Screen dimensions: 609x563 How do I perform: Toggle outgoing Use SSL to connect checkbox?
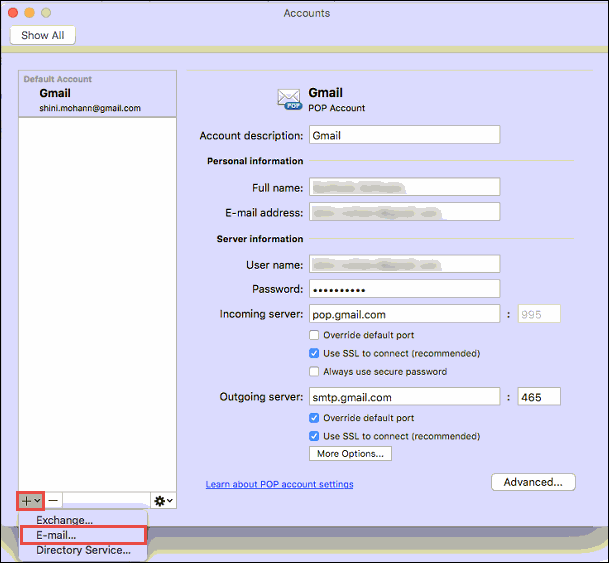(314, 436)
